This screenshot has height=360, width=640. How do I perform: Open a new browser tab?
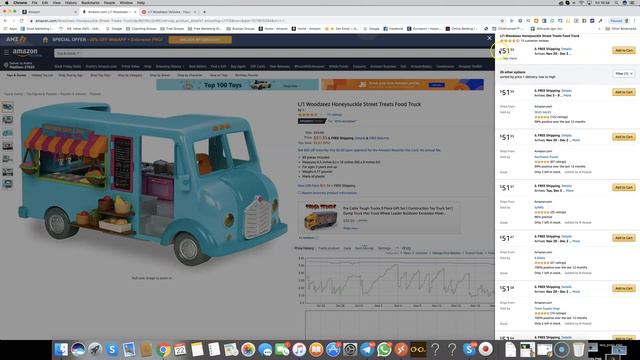pyautogui.click(x=204, y=12)
